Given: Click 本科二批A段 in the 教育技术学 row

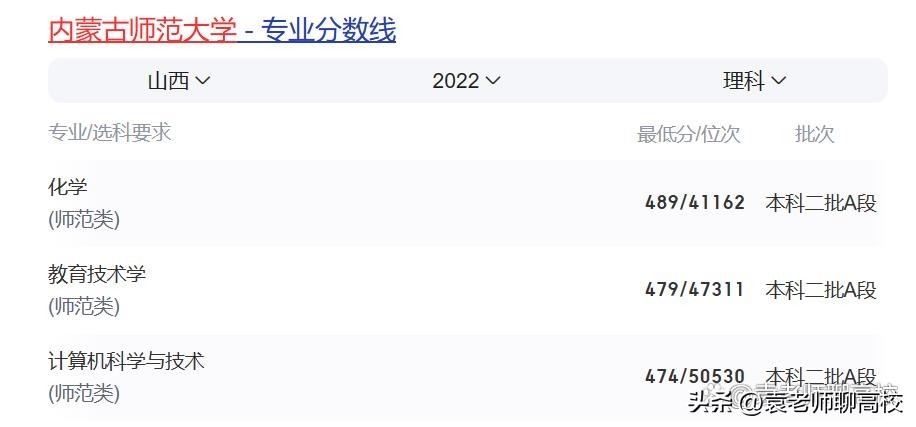Looking at the screenshot, I should 821,290.
